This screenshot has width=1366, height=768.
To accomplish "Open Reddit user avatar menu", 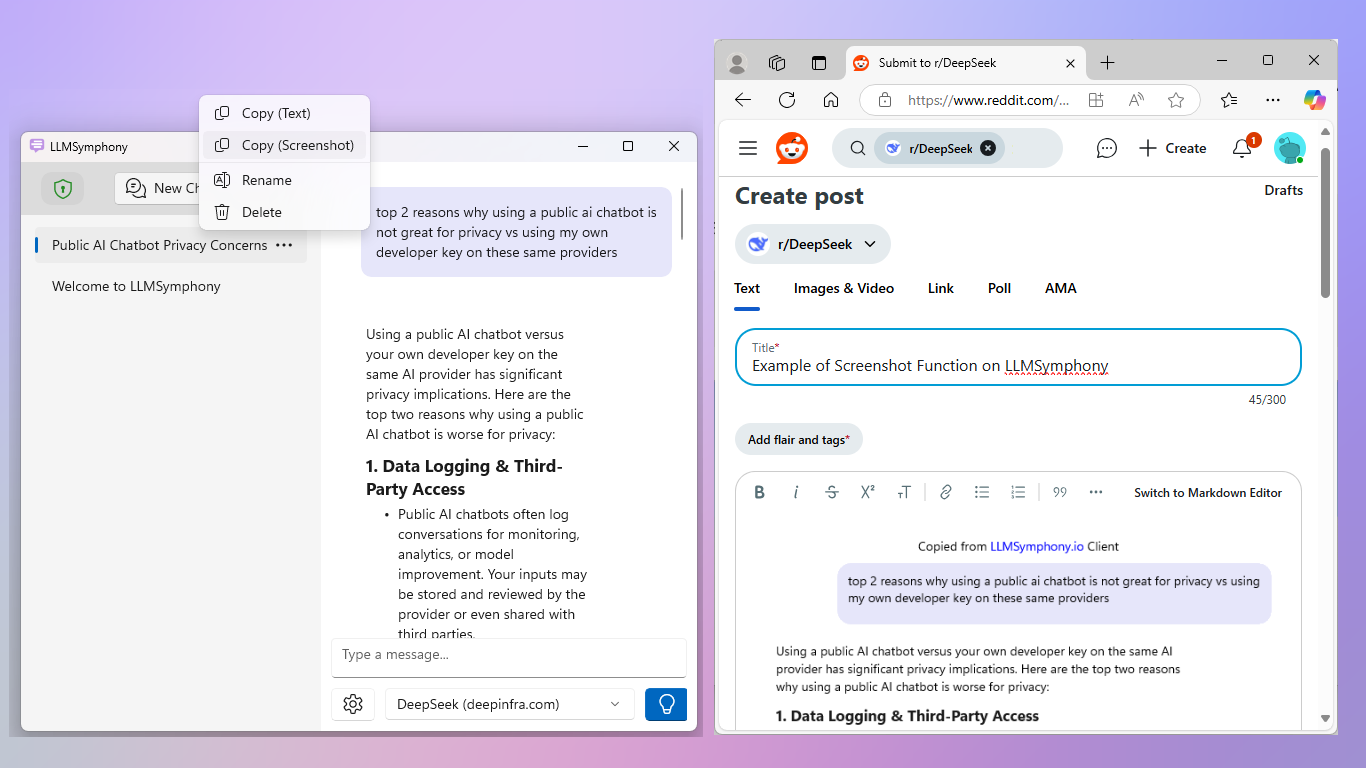I will pos(1289,148).
